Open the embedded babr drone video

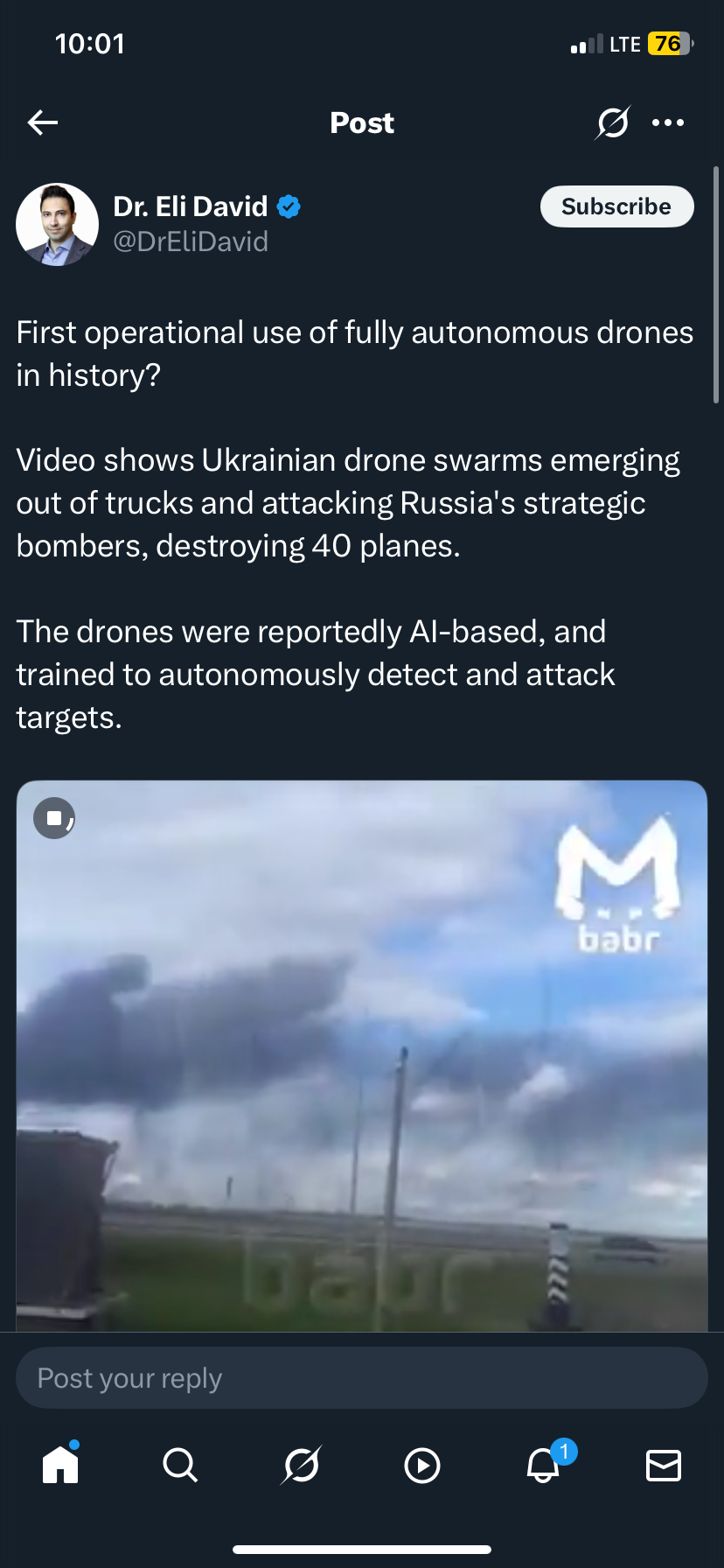(x=362, y=1056)
